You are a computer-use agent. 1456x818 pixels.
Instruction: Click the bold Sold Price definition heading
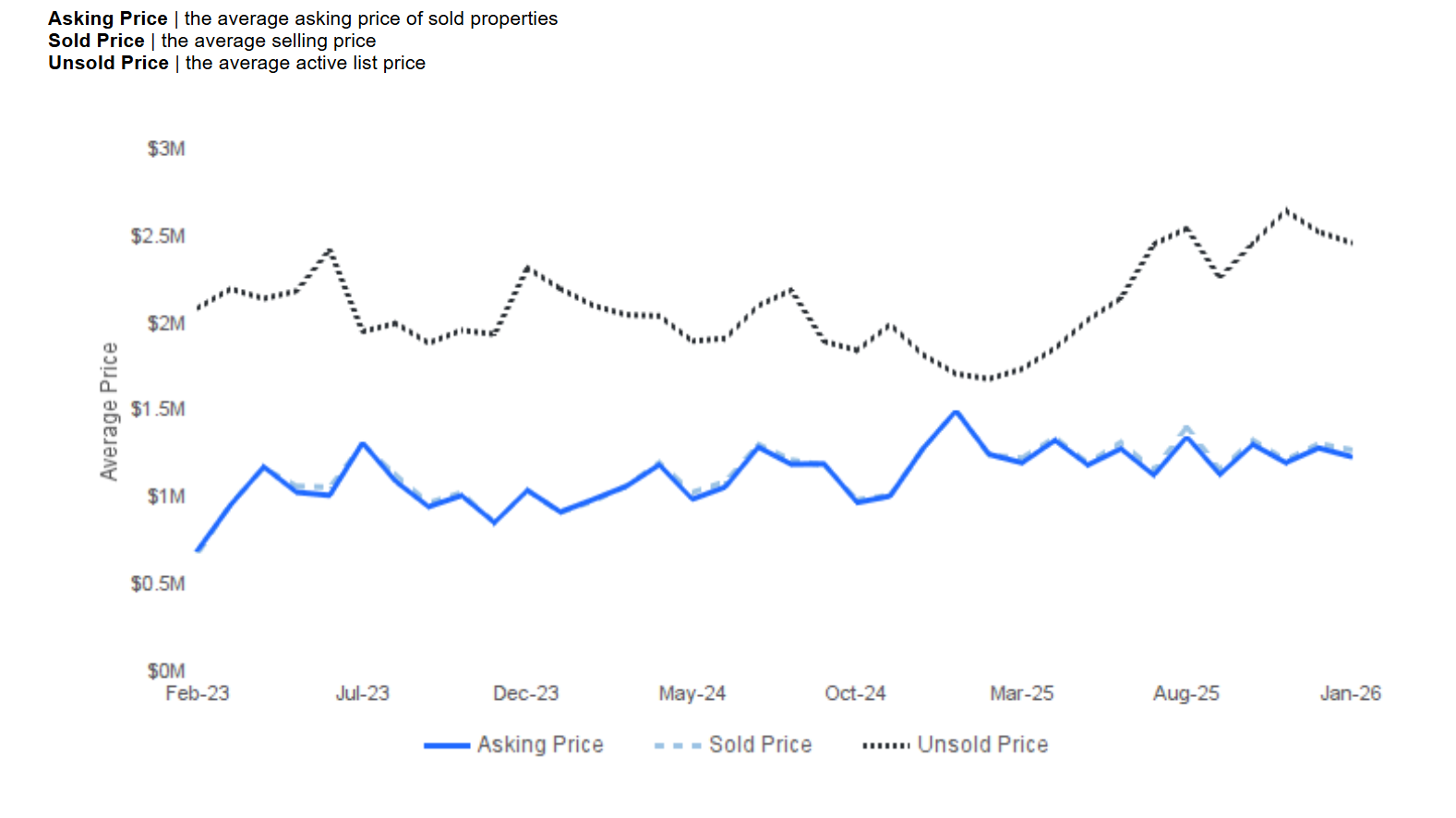point(96,41)
